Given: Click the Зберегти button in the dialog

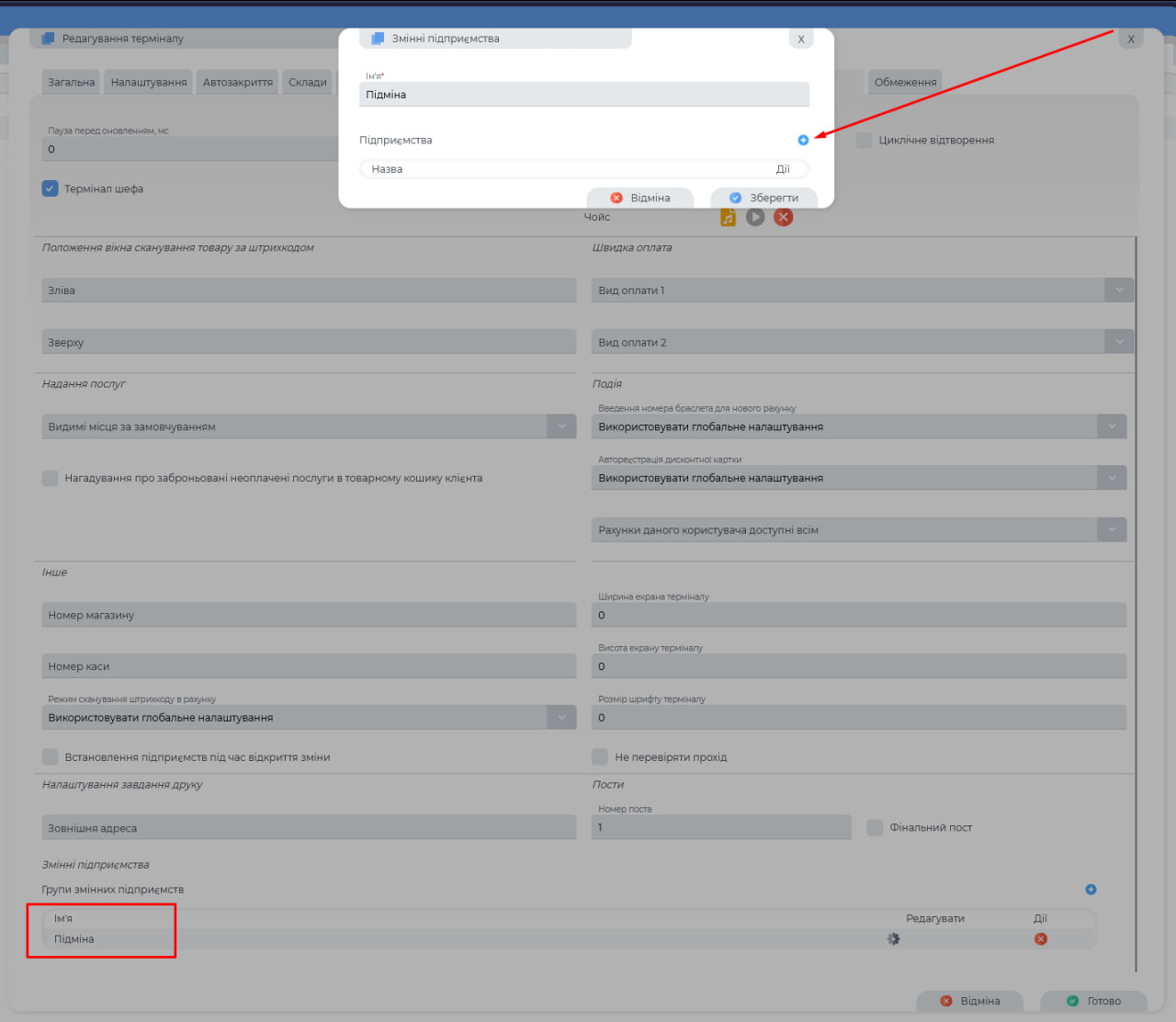Looking at the screenshot, I should (x=763, y=199).
